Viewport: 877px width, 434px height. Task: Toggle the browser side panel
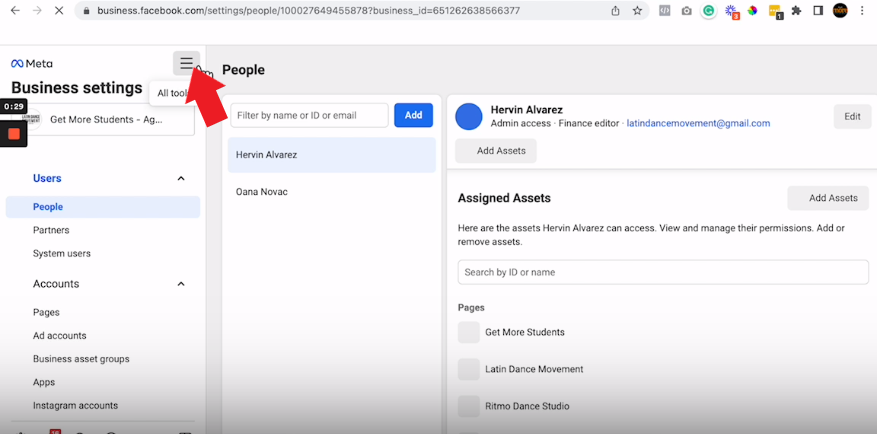pyautogui.click(x=818, y=11)
